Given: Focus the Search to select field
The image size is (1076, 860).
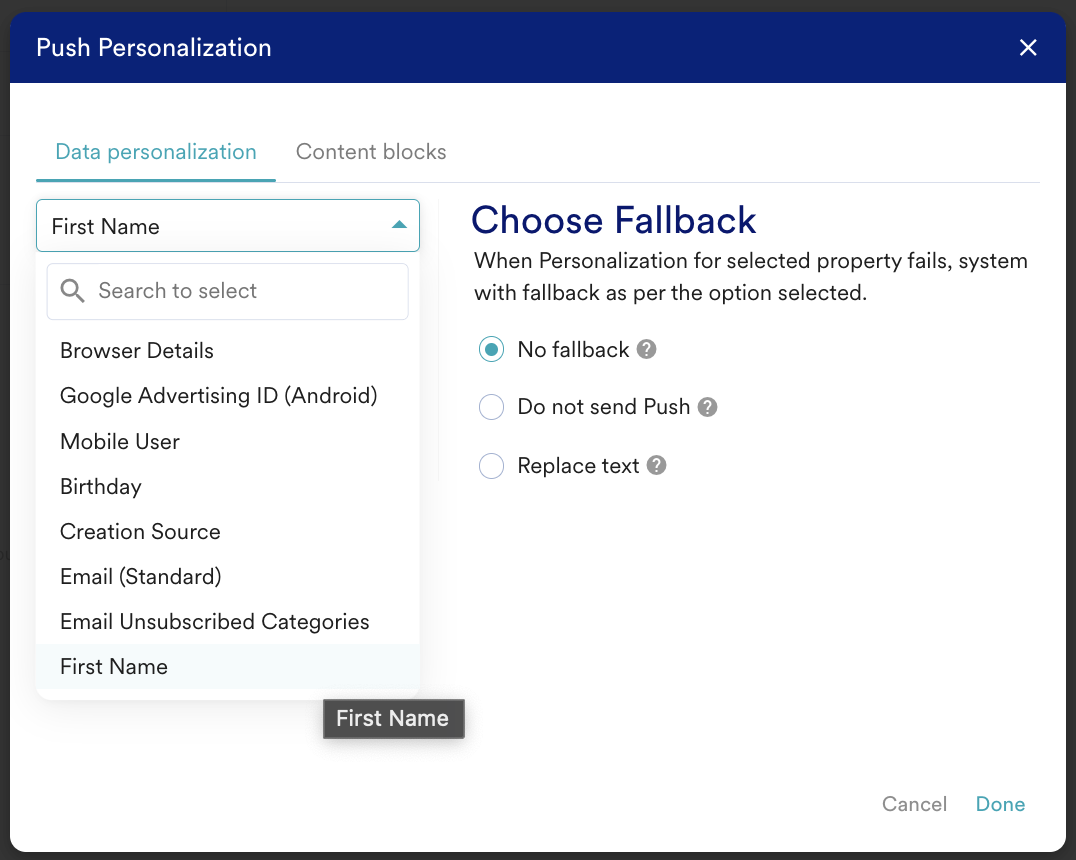Looking at the screenshot, I should click(227, 291).
